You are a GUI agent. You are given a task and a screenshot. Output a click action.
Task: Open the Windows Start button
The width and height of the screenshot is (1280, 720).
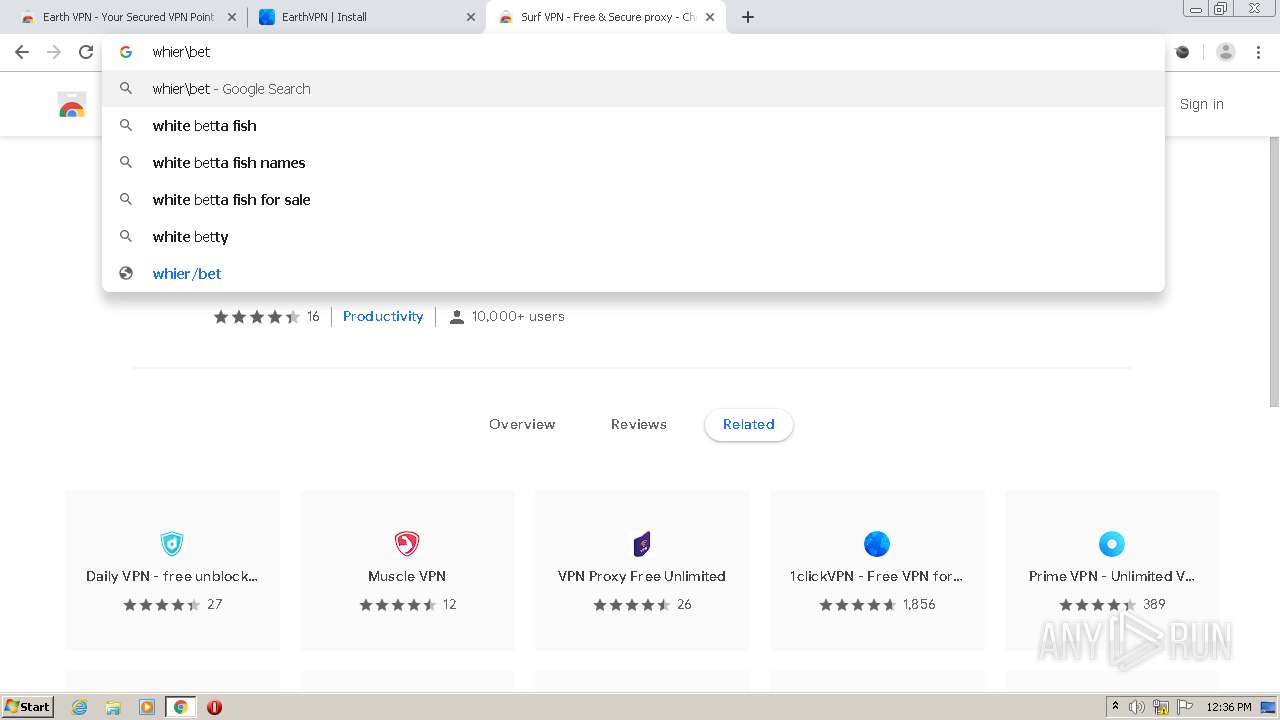(x=28, y=706)
